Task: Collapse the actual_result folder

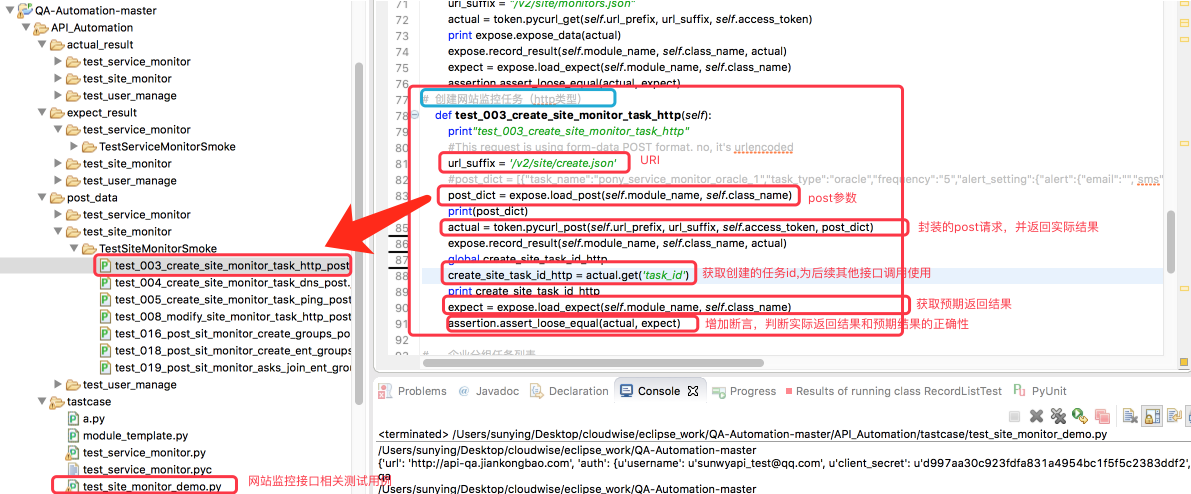Action: coord(42,45)
